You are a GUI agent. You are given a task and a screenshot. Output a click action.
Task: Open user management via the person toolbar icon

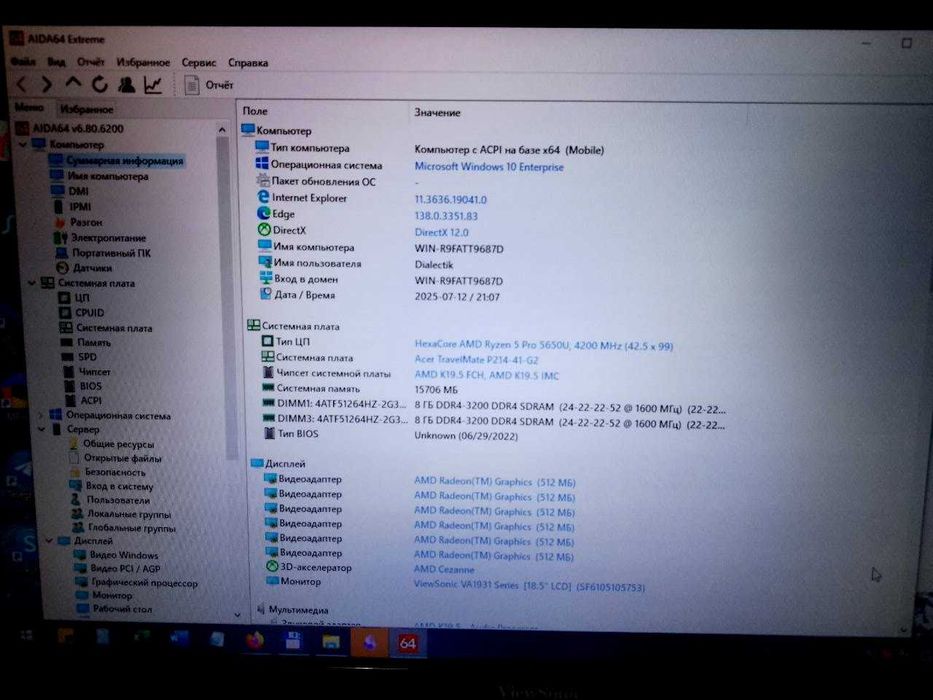point(126,85)
